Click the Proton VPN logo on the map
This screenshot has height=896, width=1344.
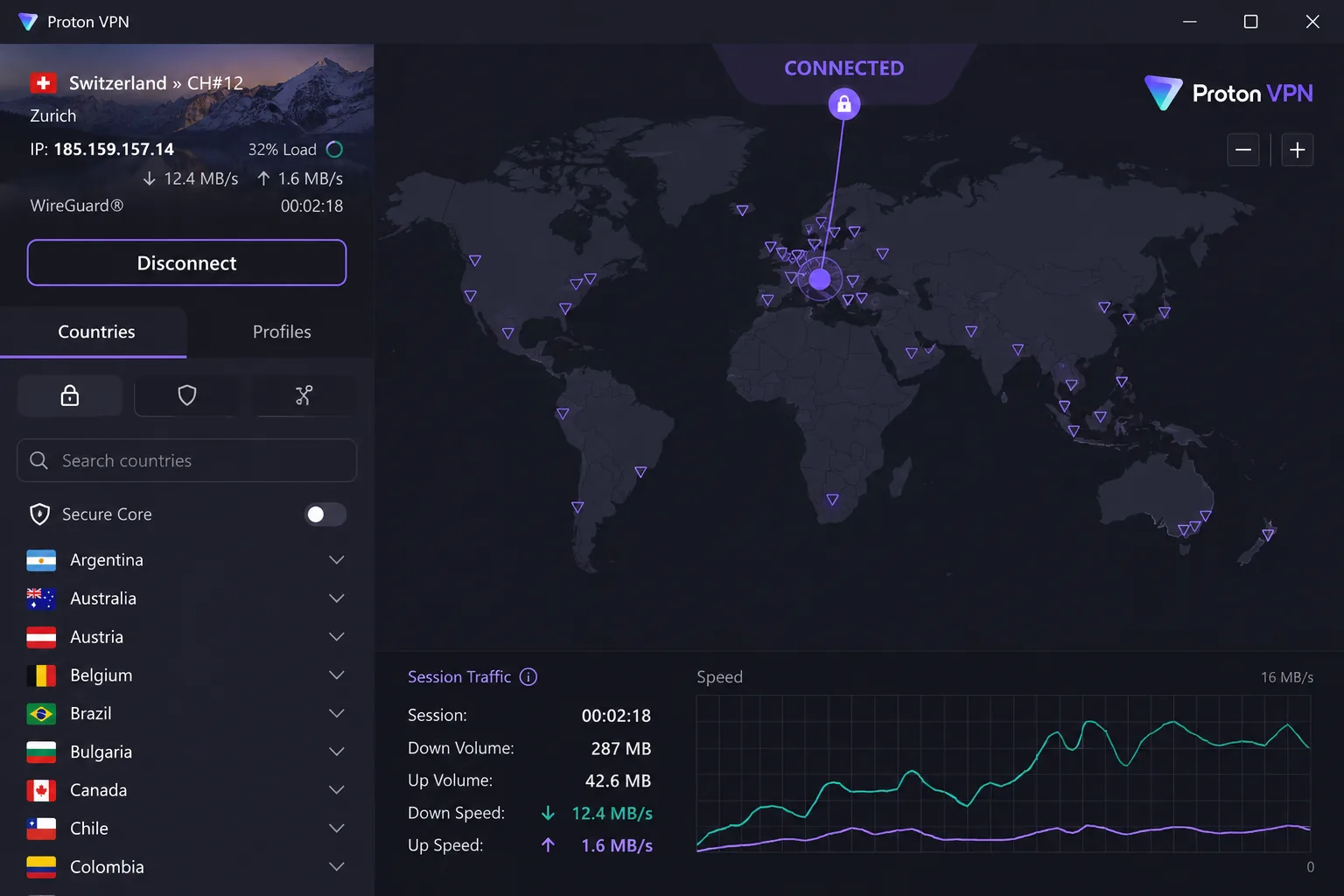pyautogui.click(x=1228, y=93)
